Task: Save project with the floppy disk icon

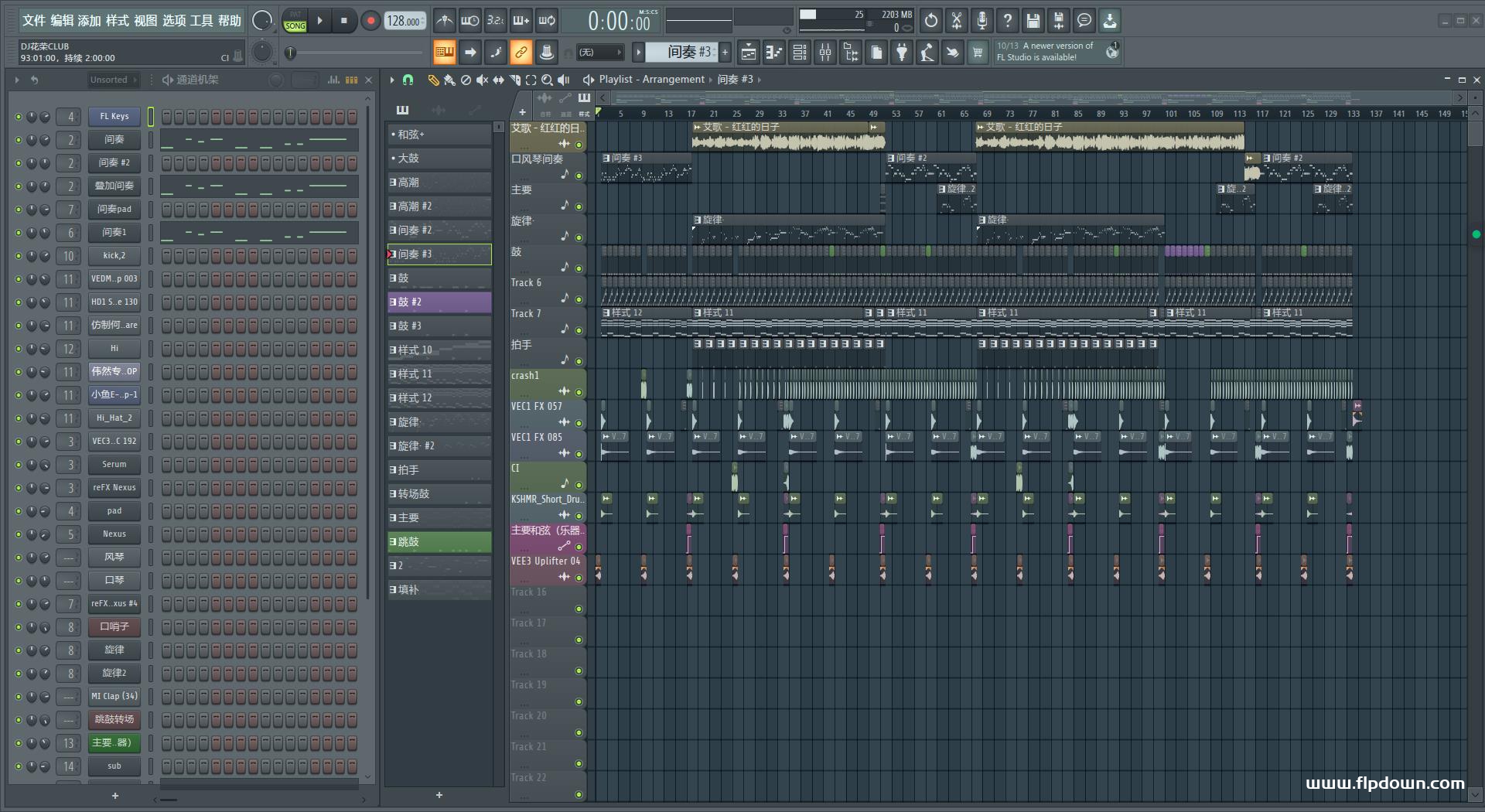Action: [1033, 21]
